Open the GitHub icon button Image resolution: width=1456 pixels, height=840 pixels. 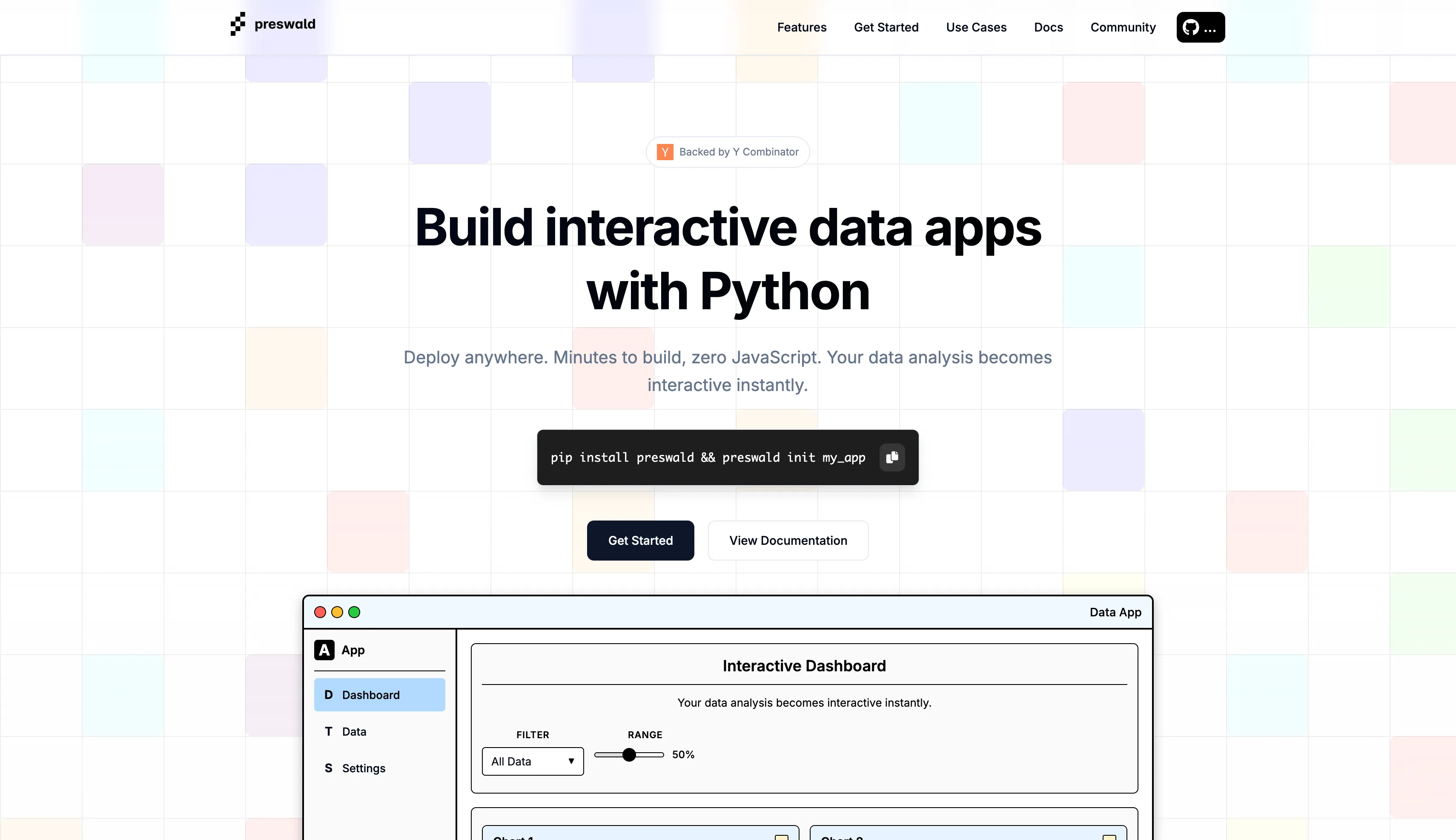click(x=1200, y=27)
